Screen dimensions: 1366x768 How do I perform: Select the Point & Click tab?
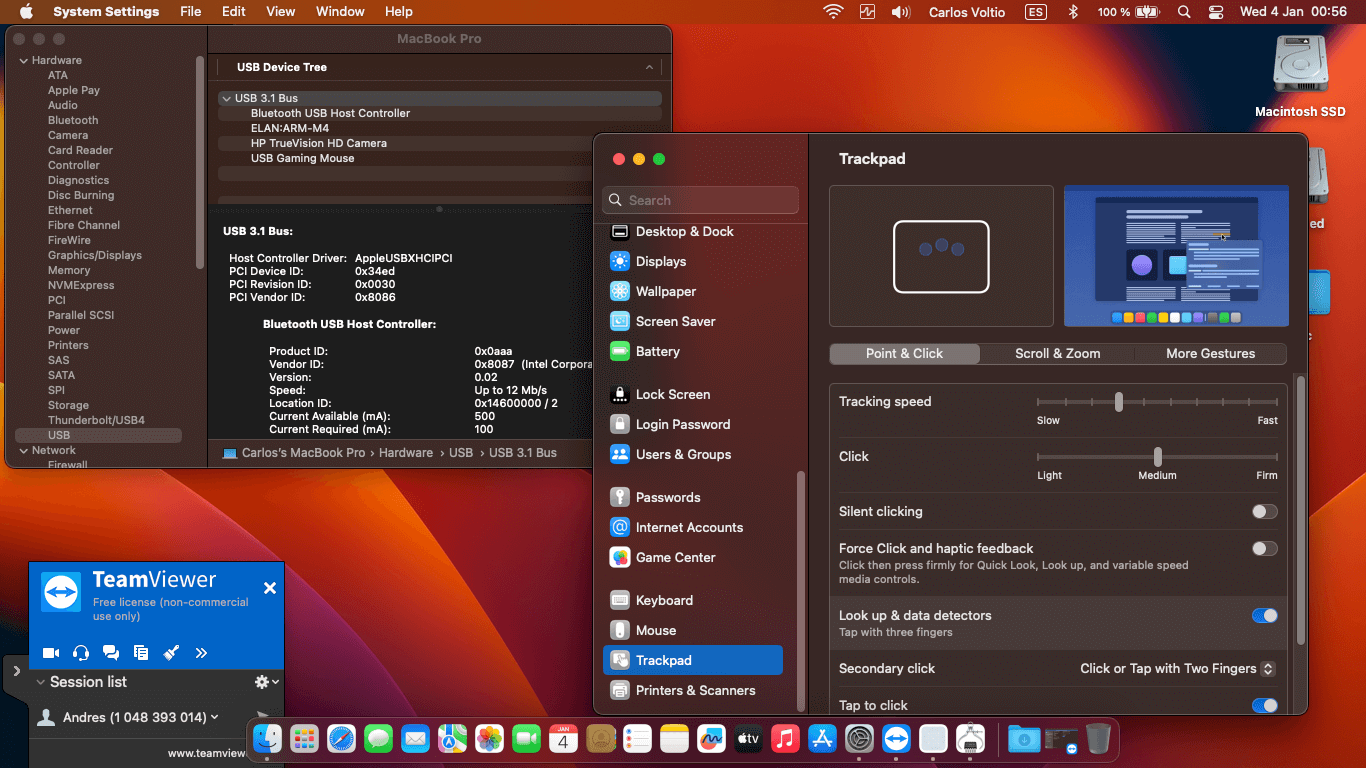pos(905,354)
